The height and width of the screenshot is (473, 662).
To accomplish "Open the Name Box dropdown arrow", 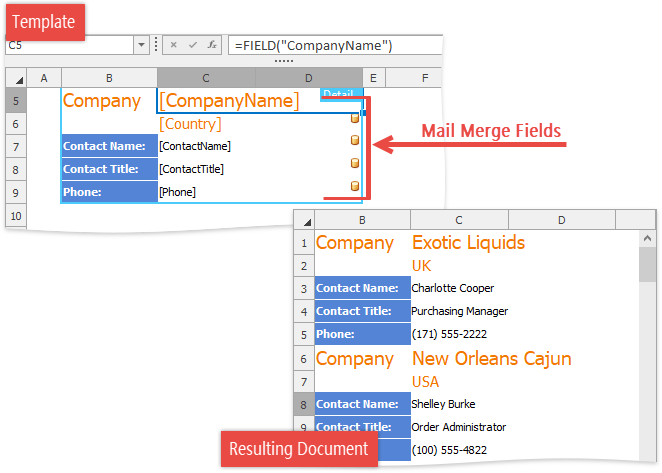I will [x=140, y=45].
